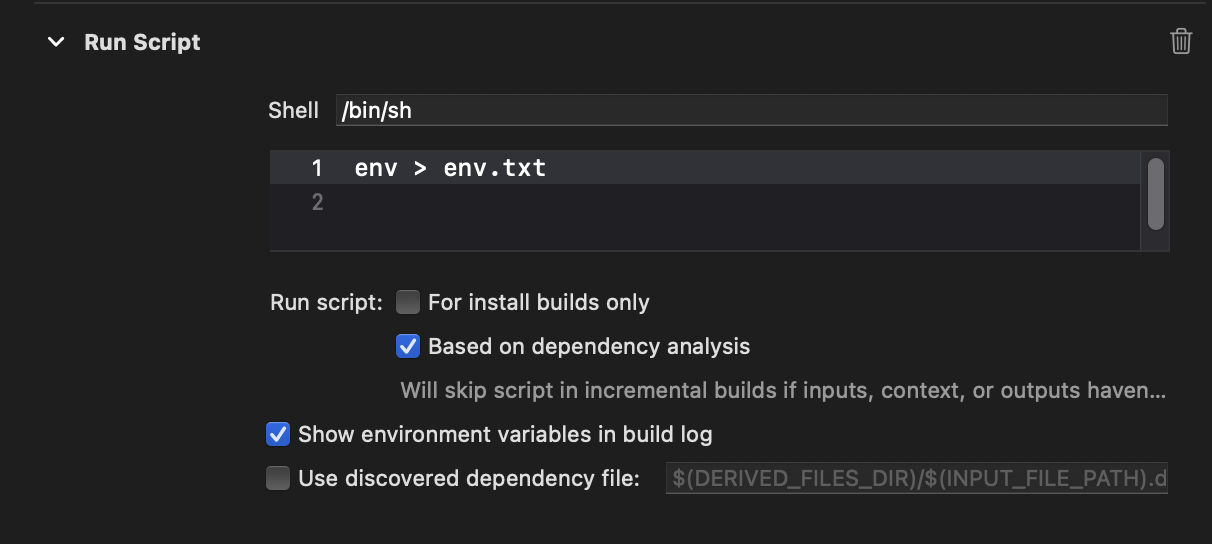Viewport: 1212px width, 544px height.
Task: Click the 'Run script:' label
Action: [x=326, y=302]
